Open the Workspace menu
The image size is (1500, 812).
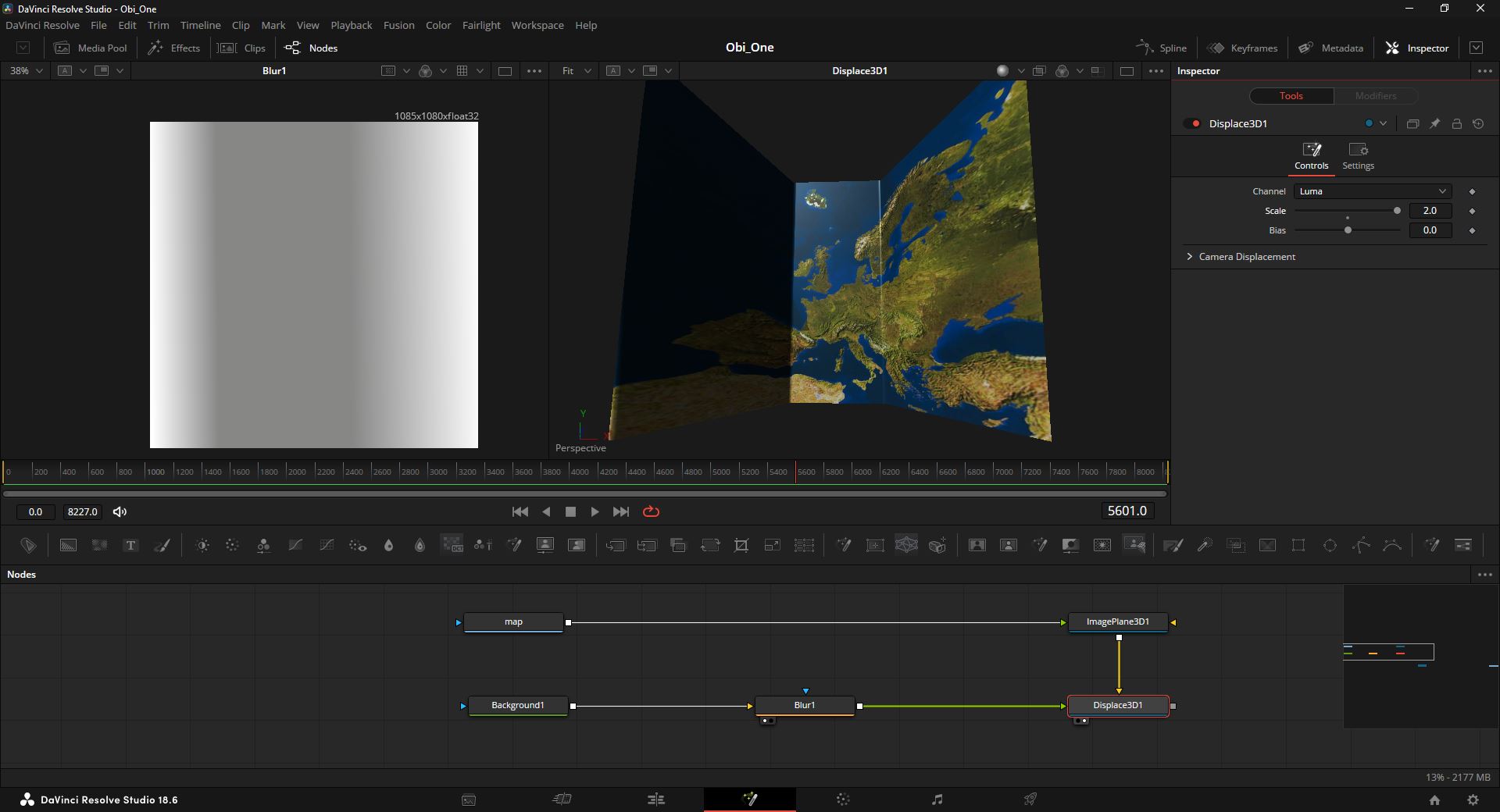[537, 25]
